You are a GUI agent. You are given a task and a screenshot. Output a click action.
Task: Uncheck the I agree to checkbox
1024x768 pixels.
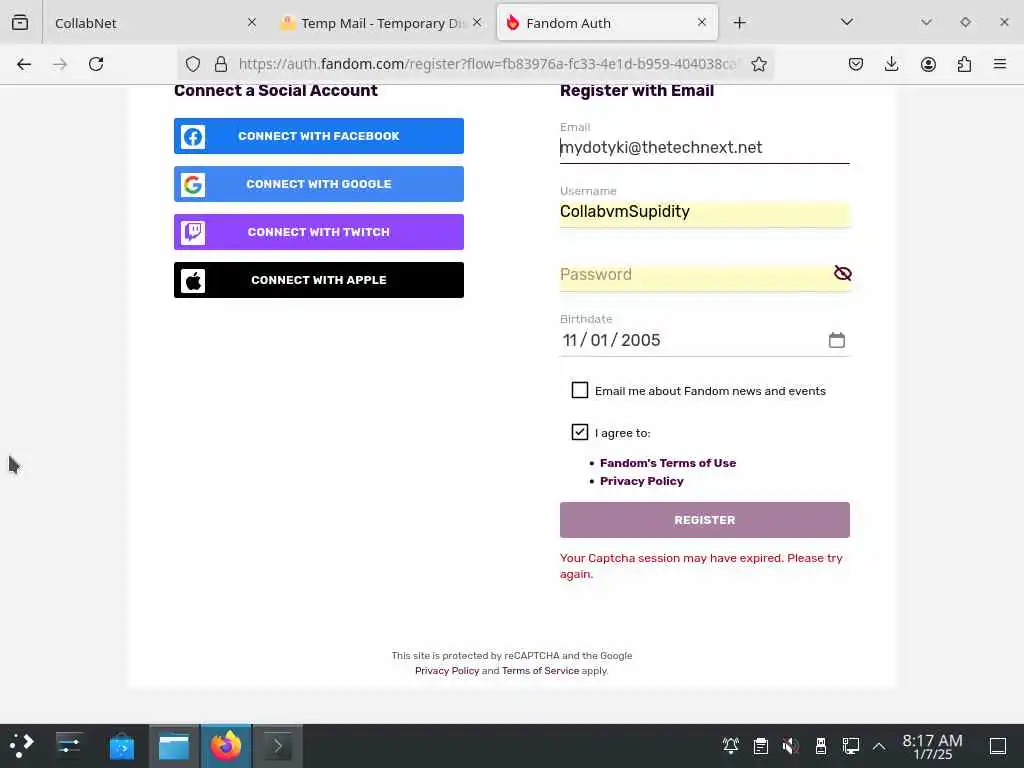click(x=580, y=432)
